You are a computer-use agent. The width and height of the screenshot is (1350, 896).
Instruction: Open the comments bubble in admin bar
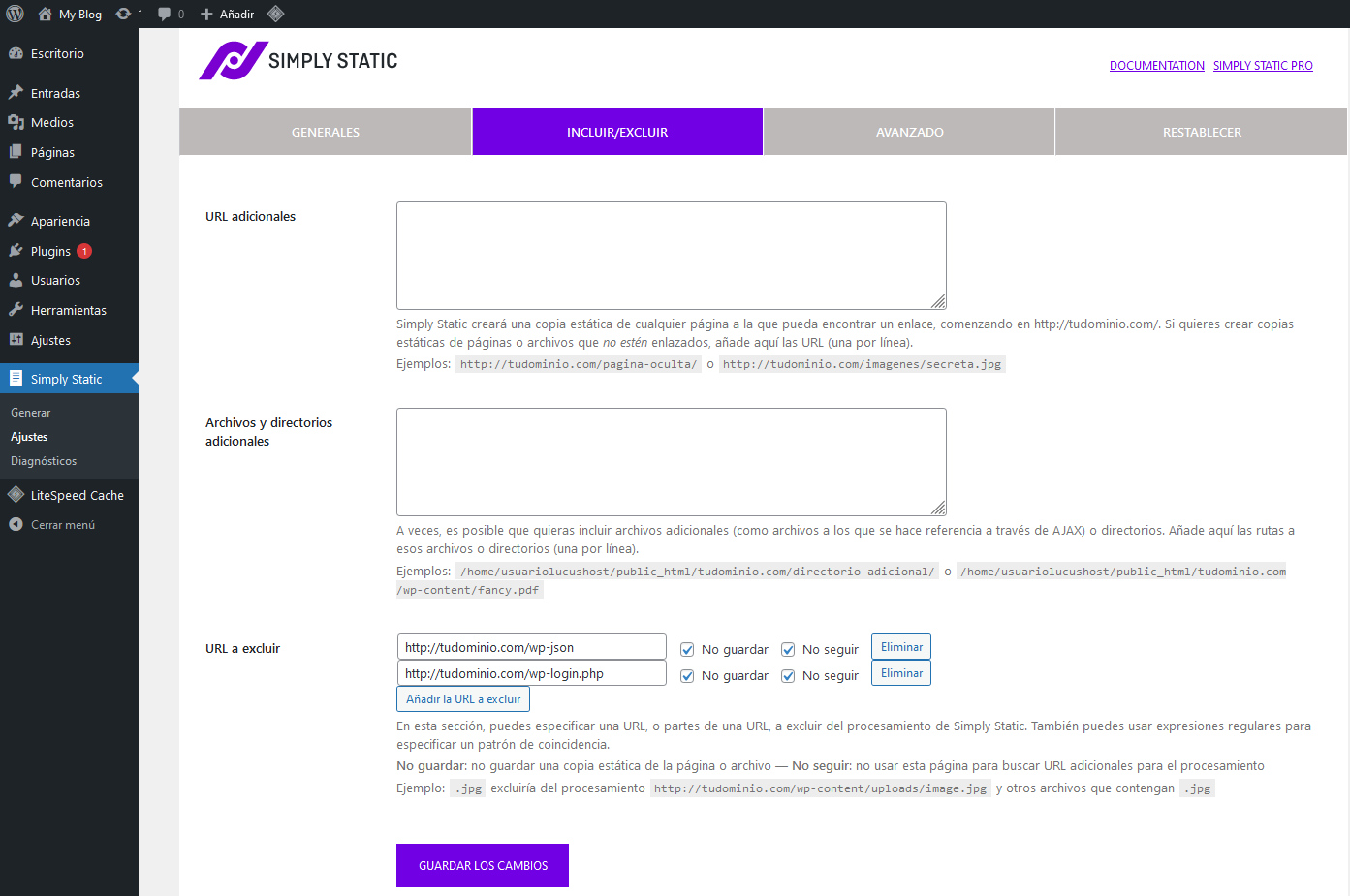(x=165, y=14)
